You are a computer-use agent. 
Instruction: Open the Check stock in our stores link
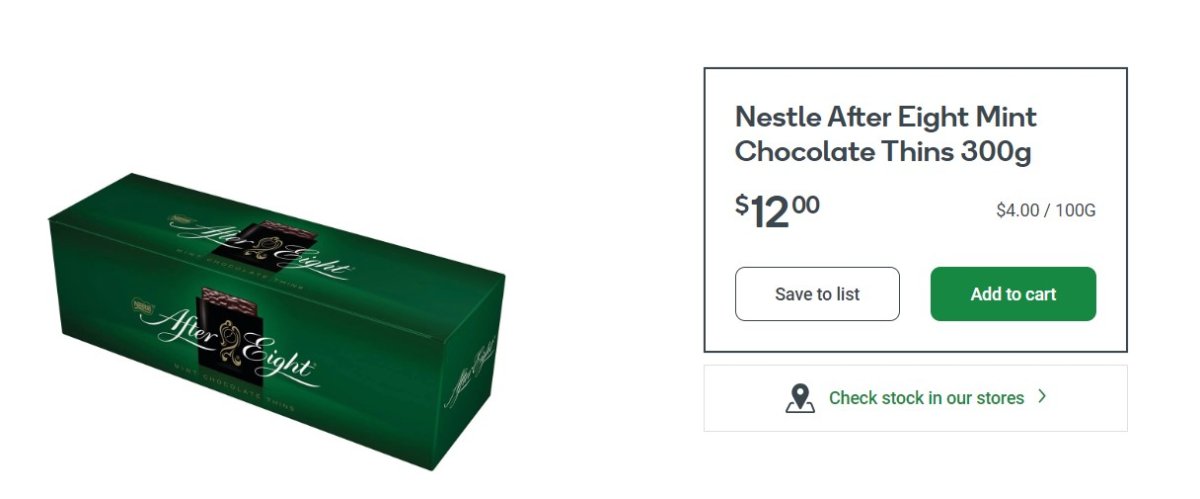pos(926,398)
